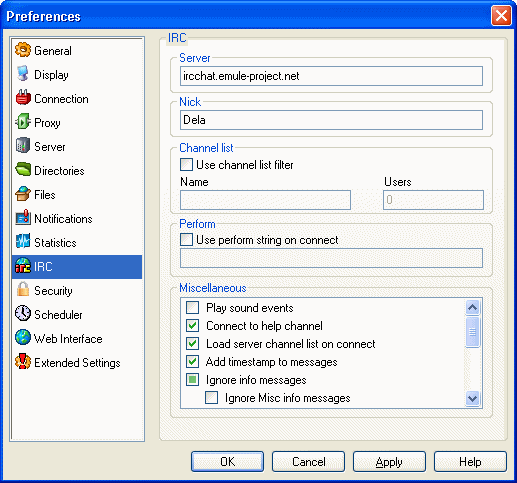Click Miscellaneous list scroll down arrow
Image resolution: width=517 pixels, height=483 pixels.
472,398
